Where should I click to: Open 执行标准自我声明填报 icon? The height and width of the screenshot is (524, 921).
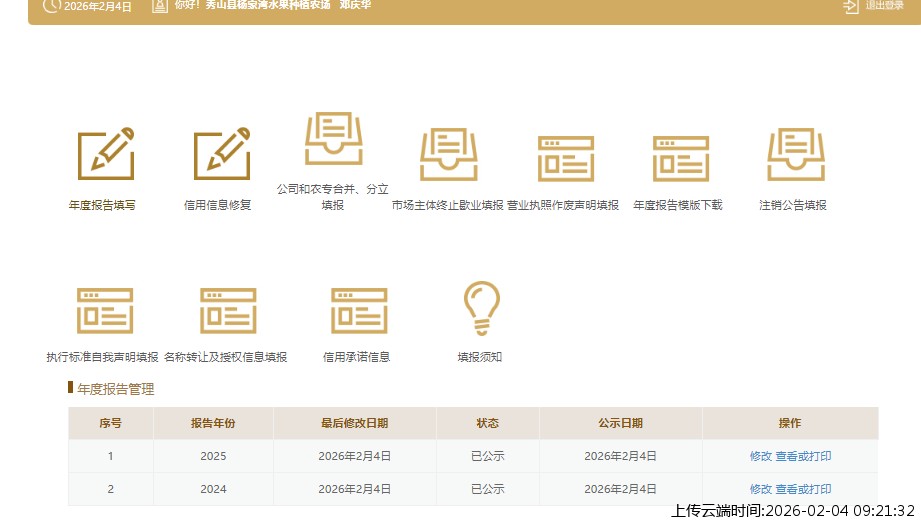click(x=104, y=310)
